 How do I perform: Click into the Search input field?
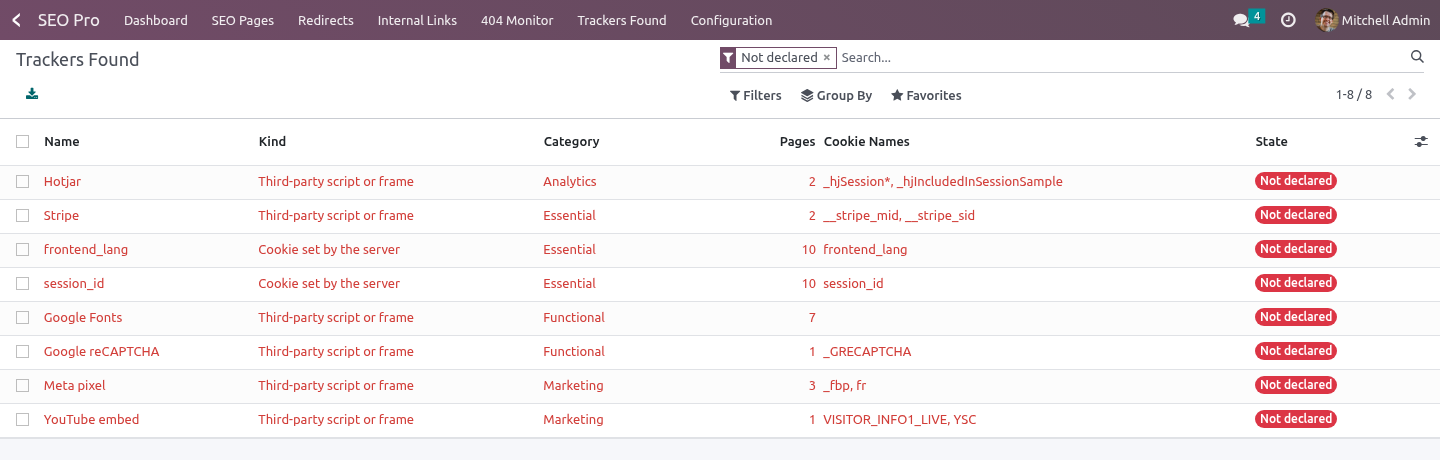(x=1120, y=58)
